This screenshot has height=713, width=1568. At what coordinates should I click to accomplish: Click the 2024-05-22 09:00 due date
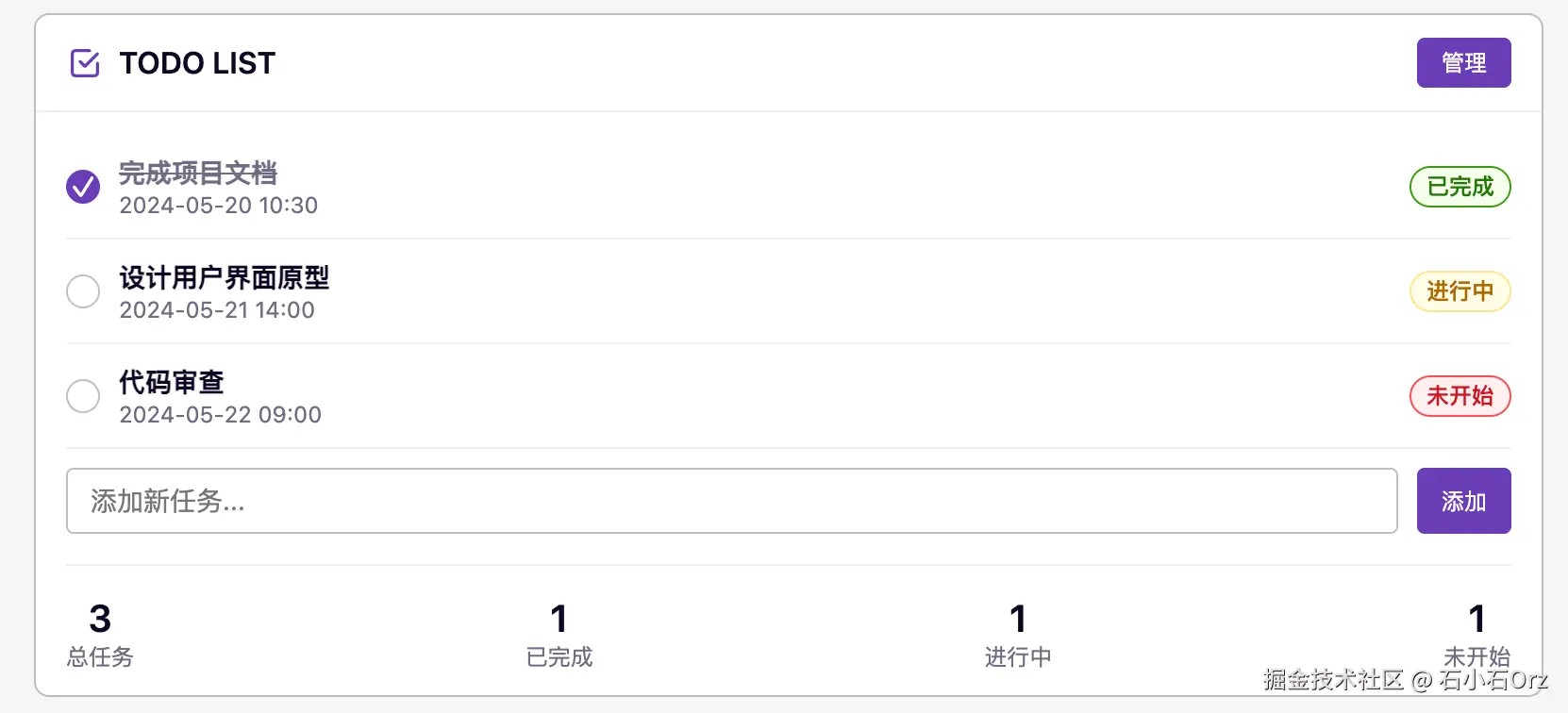pyautogui.click(x=220, y=415)
